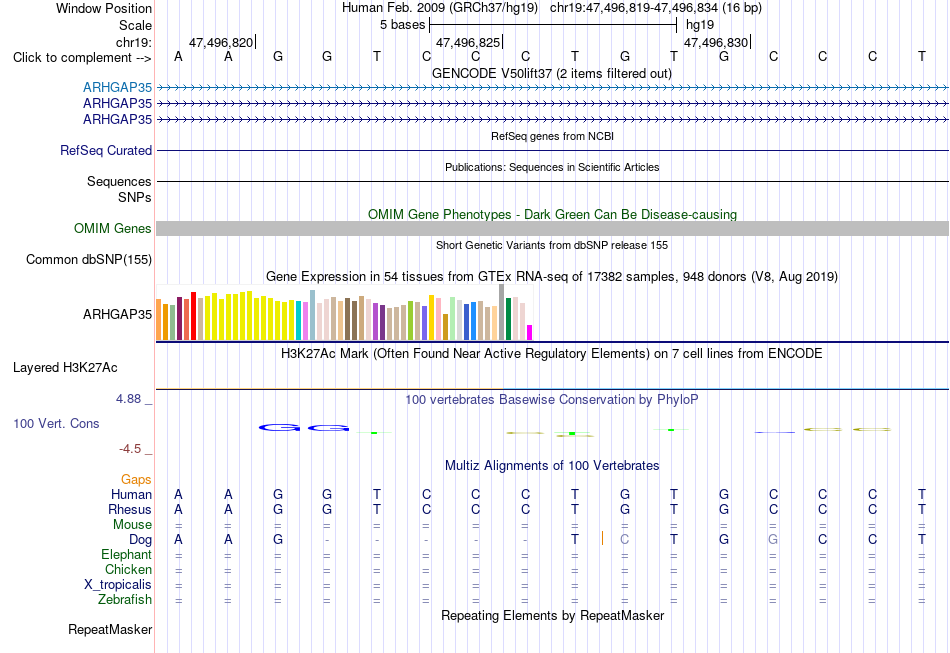Click the Gaps label in Multiz track
Screen dimensions: 950x653
136,480
